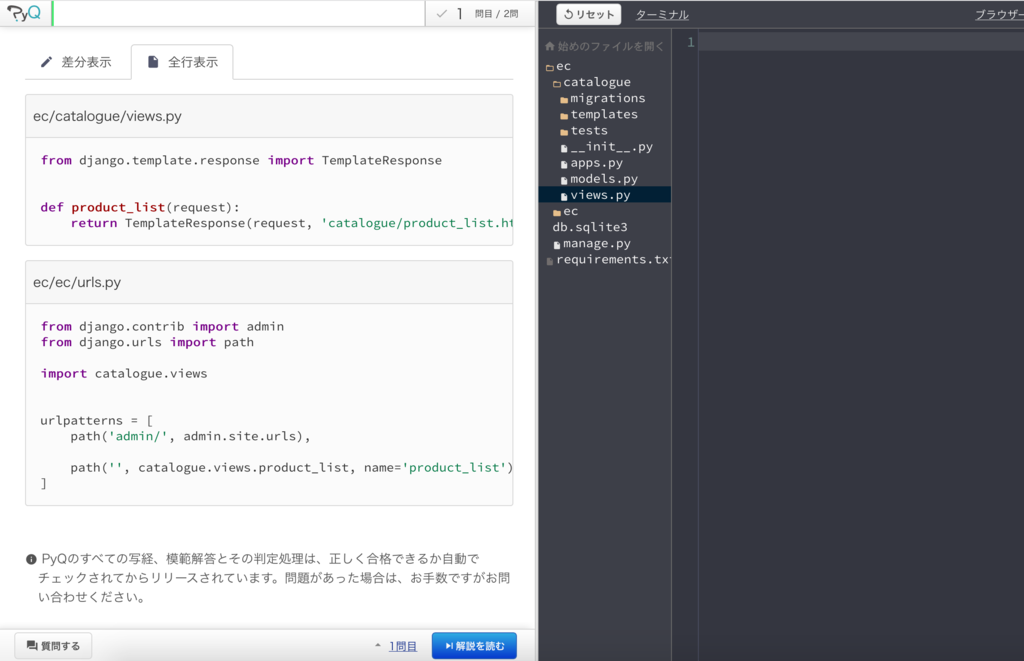Click 'from django.urls import path' code line

pos(147,342)
